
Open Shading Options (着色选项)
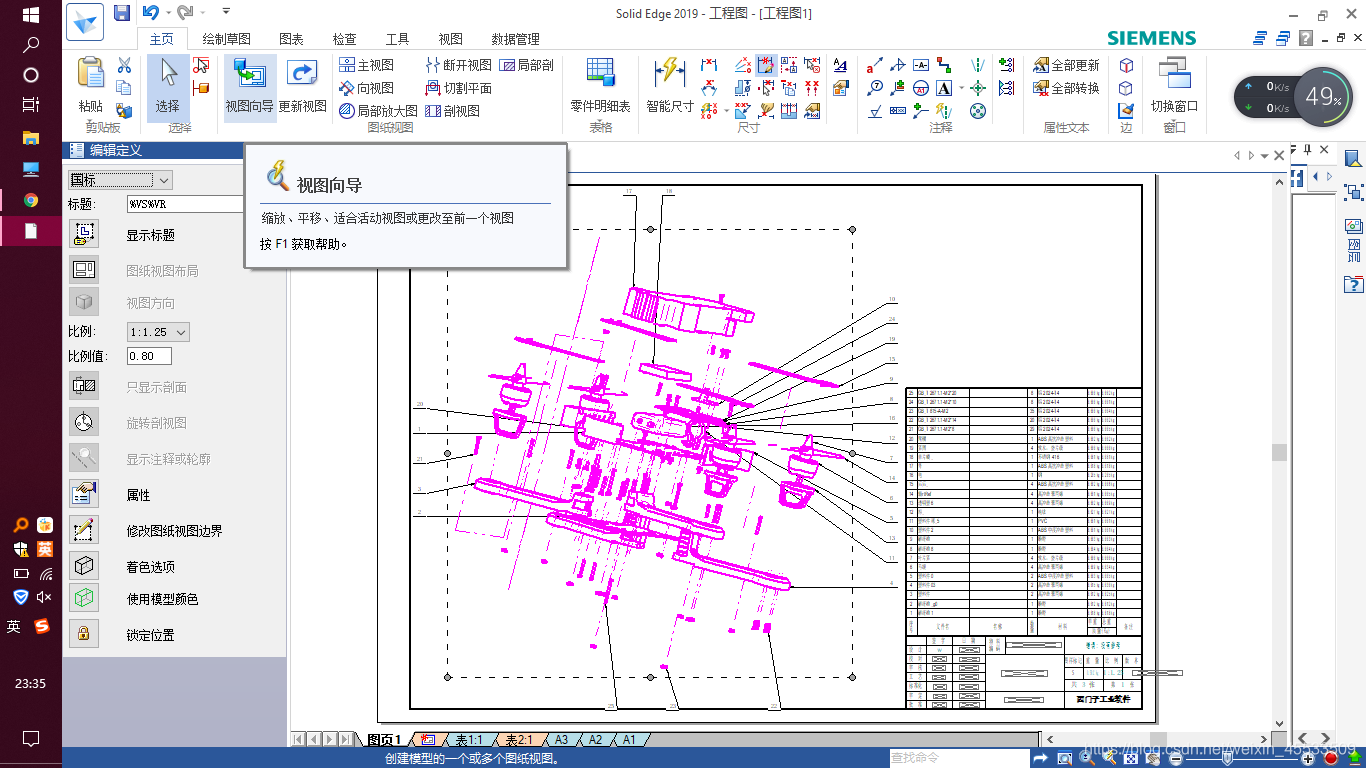pyautogui.click(x=84, y=566)
